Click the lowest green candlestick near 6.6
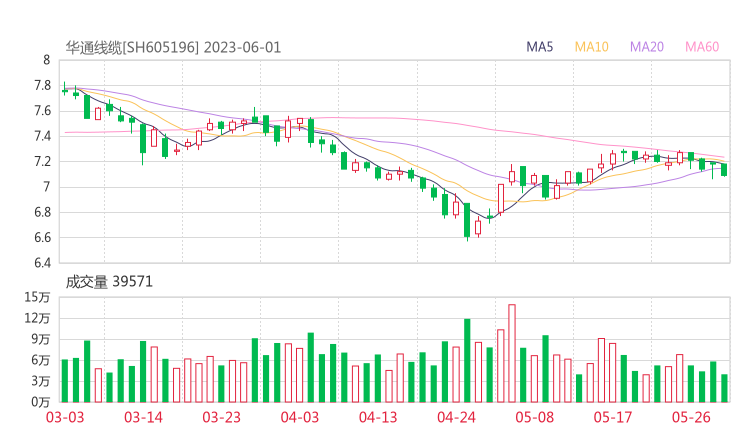 (467, 220)
